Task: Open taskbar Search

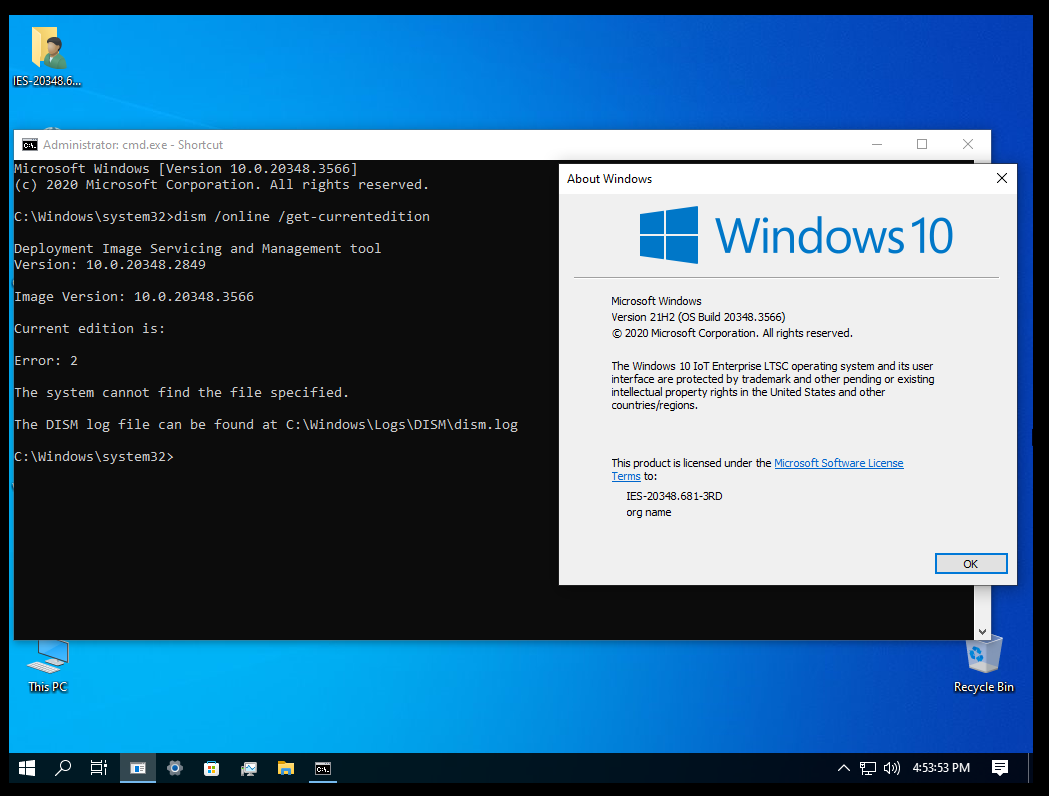Action: 63,768
